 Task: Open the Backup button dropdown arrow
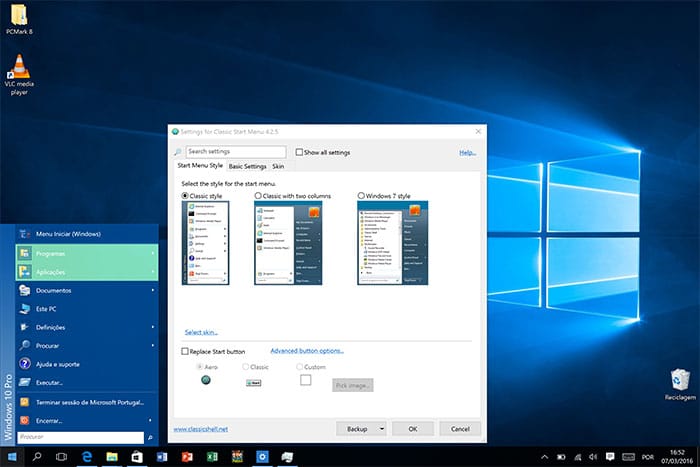[382, 429]
